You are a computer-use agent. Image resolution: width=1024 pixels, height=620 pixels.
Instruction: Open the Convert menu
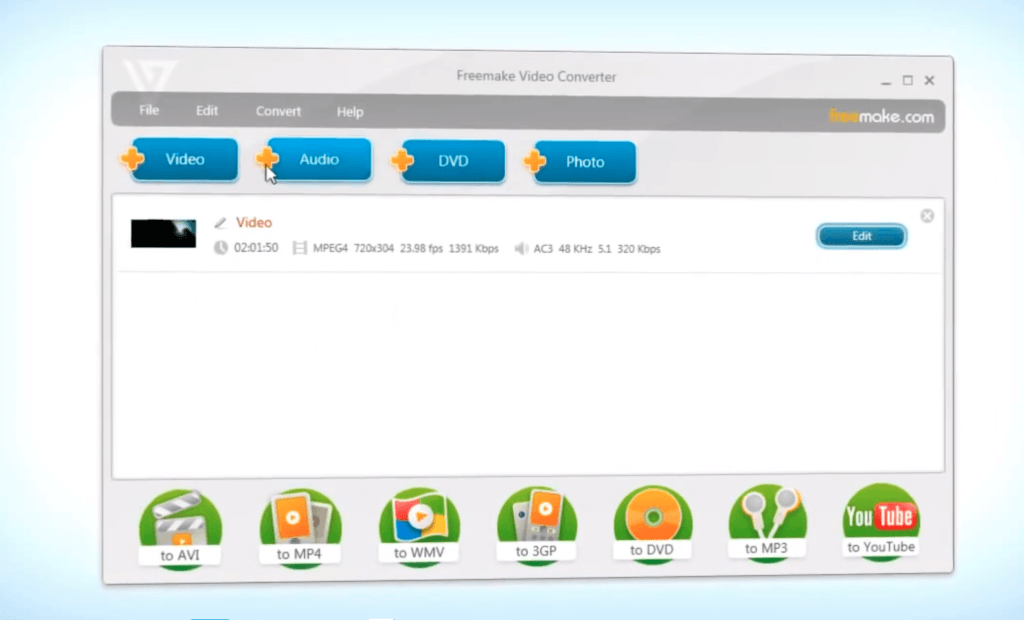pyautogui.click(x=278, y=111)
